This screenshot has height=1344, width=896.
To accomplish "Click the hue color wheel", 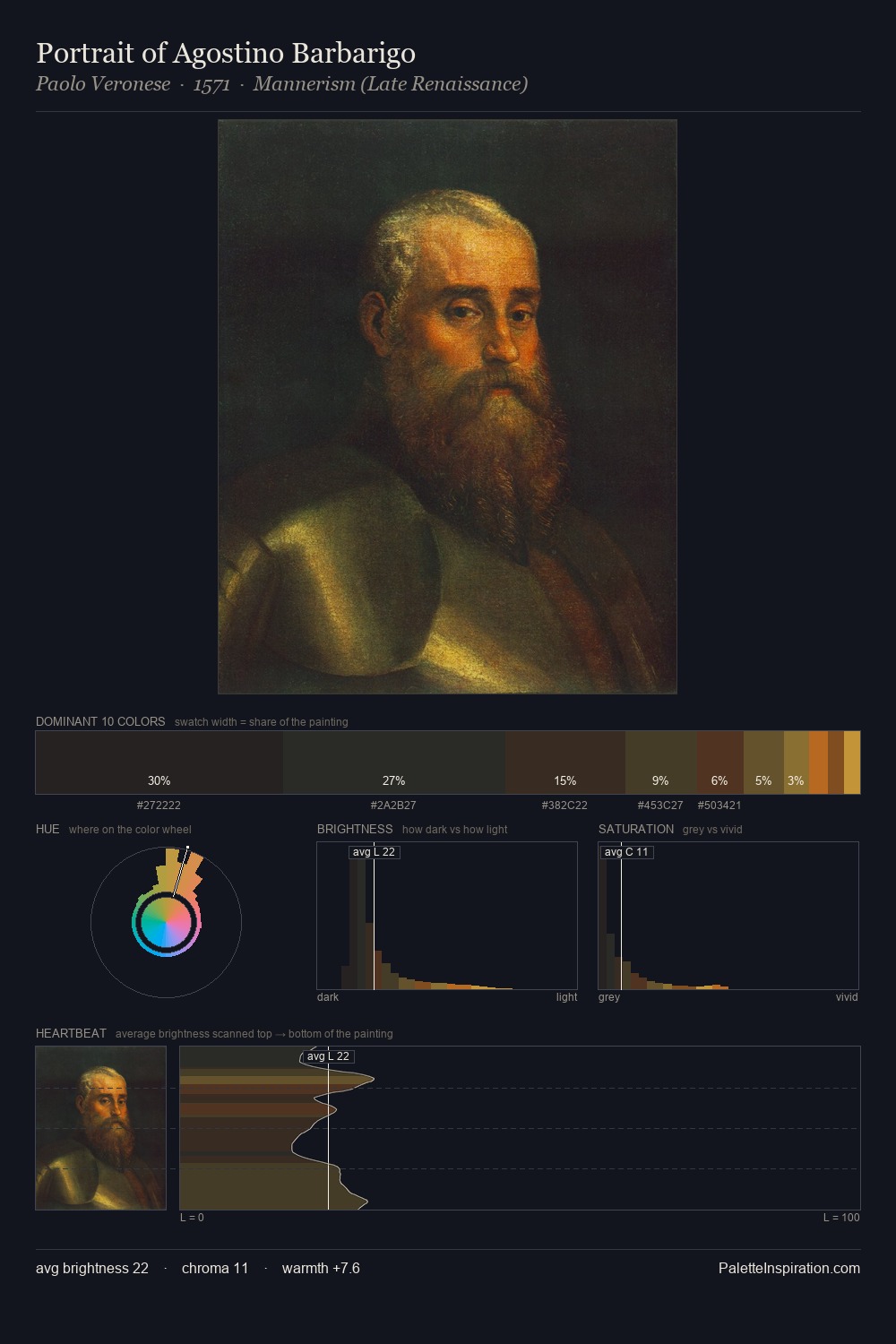I will (167, 922).
